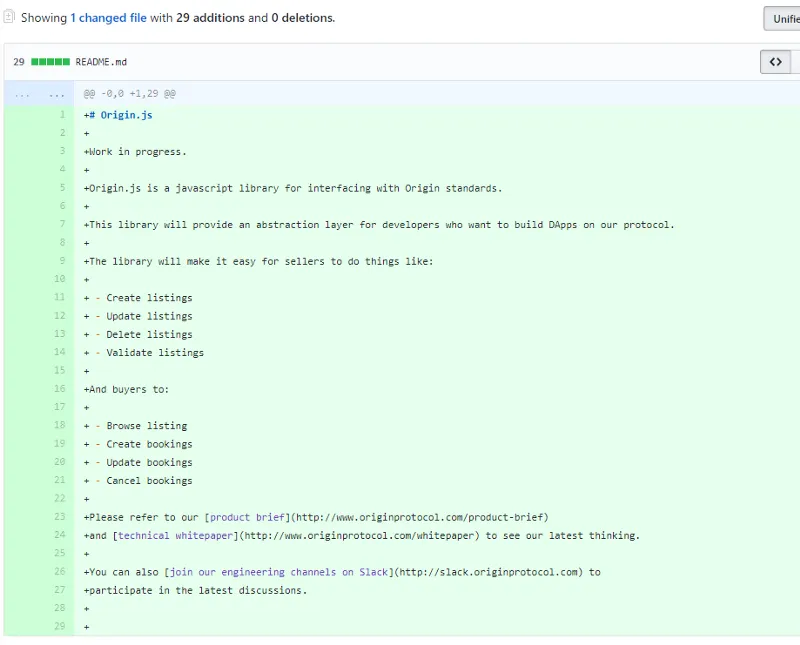Click the '- Update bookings' line
Screen dimensions: 800x645
138,463
